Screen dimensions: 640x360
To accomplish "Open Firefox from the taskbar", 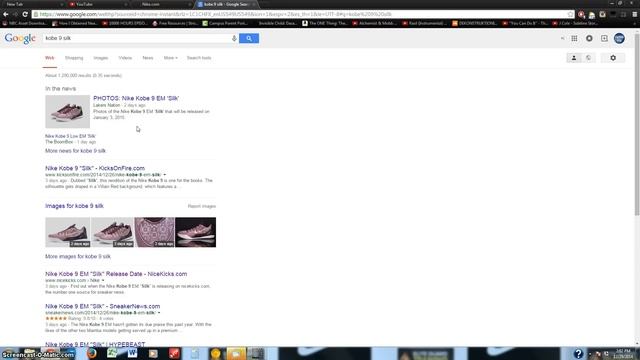I will click(92, 353).
